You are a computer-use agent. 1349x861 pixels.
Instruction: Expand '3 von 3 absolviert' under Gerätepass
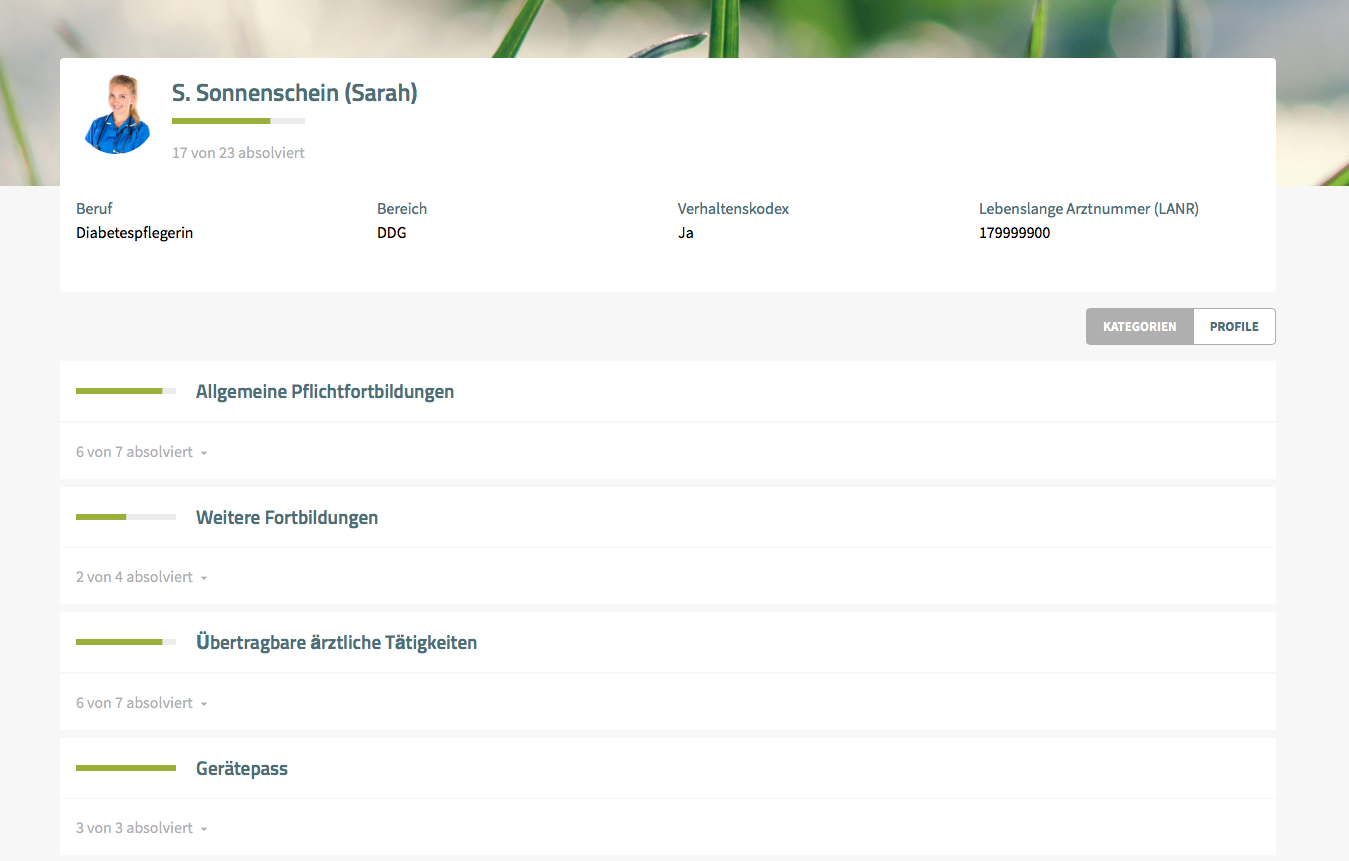[141, 828]
